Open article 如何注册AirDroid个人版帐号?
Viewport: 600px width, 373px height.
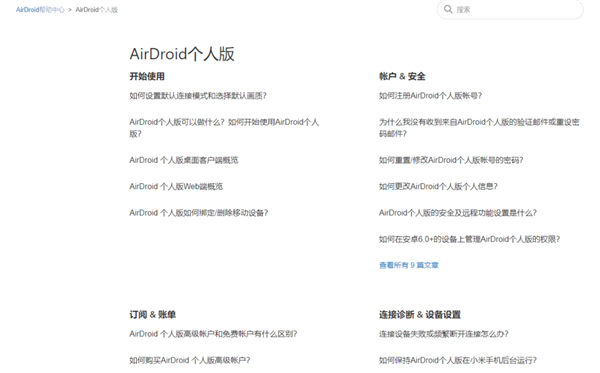430,96
